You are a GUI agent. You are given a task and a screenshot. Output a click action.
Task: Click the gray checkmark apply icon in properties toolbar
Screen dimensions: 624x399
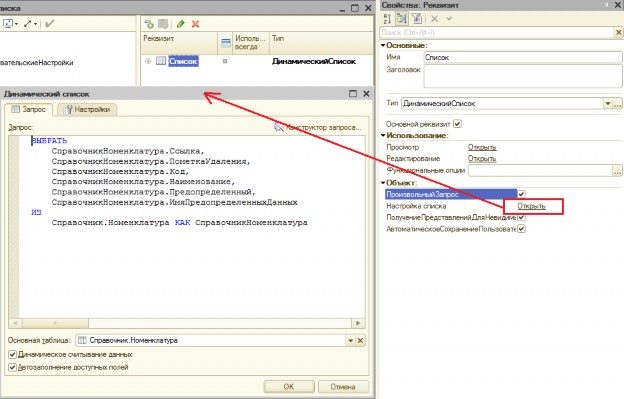pyautogui.click(x=449, y=18)
